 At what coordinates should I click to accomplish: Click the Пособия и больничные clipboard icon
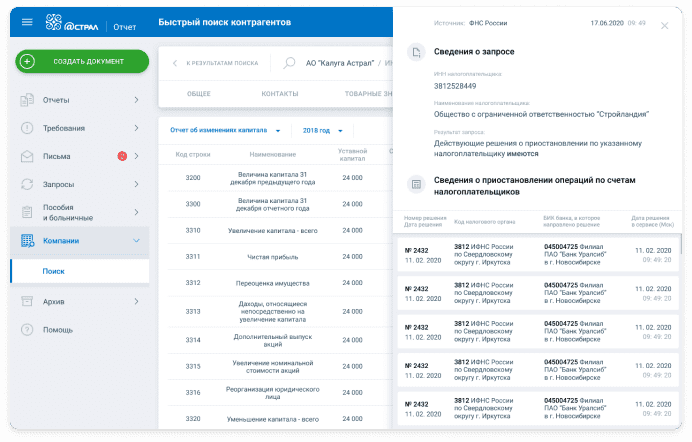pyautogui.click(x=27, y=212)
